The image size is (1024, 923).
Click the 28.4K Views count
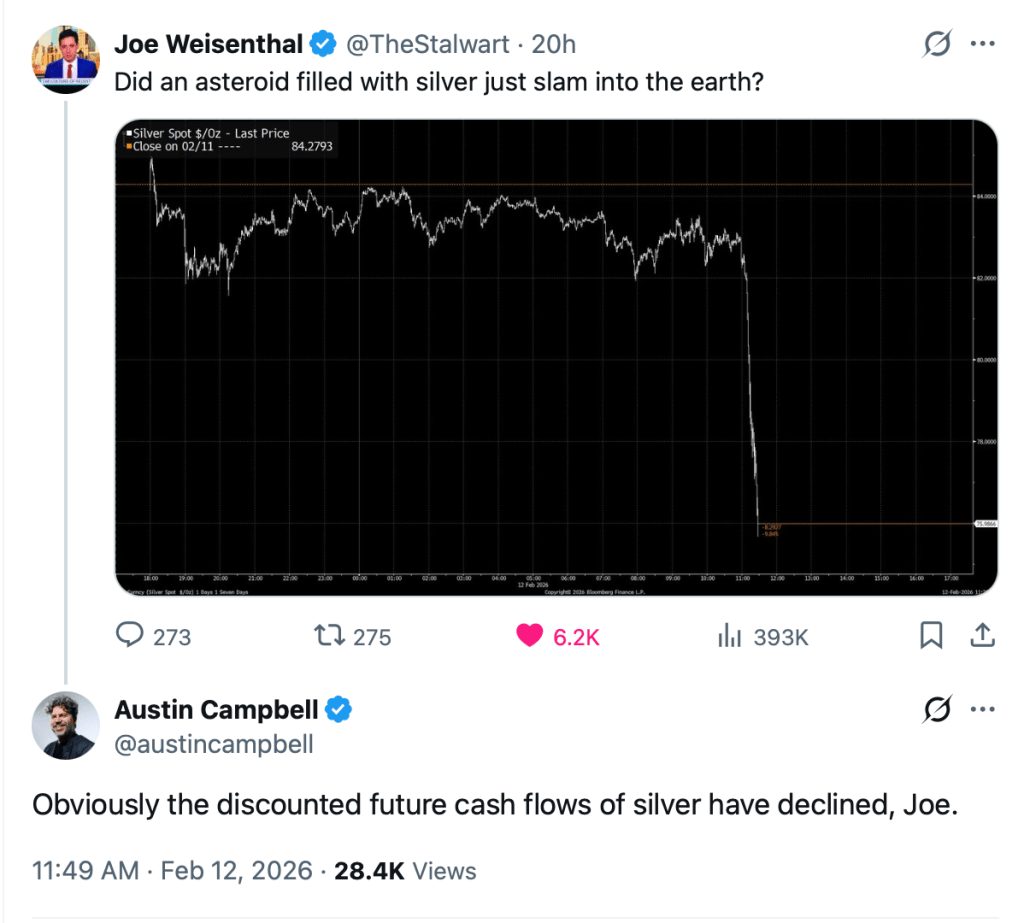pos(405,870)
